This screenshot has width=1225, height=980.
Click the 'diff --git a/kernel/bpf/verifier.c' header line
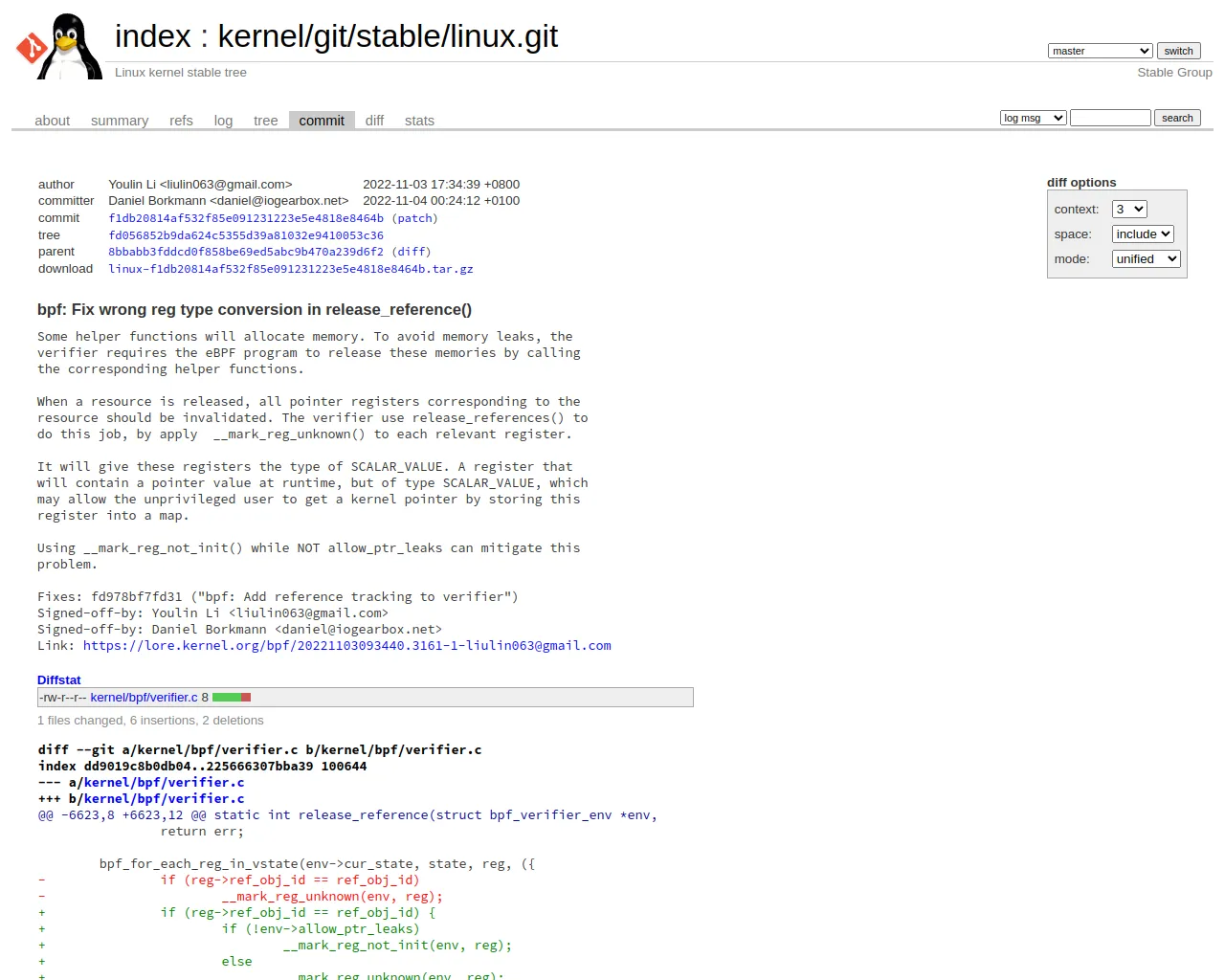point(259,750)
